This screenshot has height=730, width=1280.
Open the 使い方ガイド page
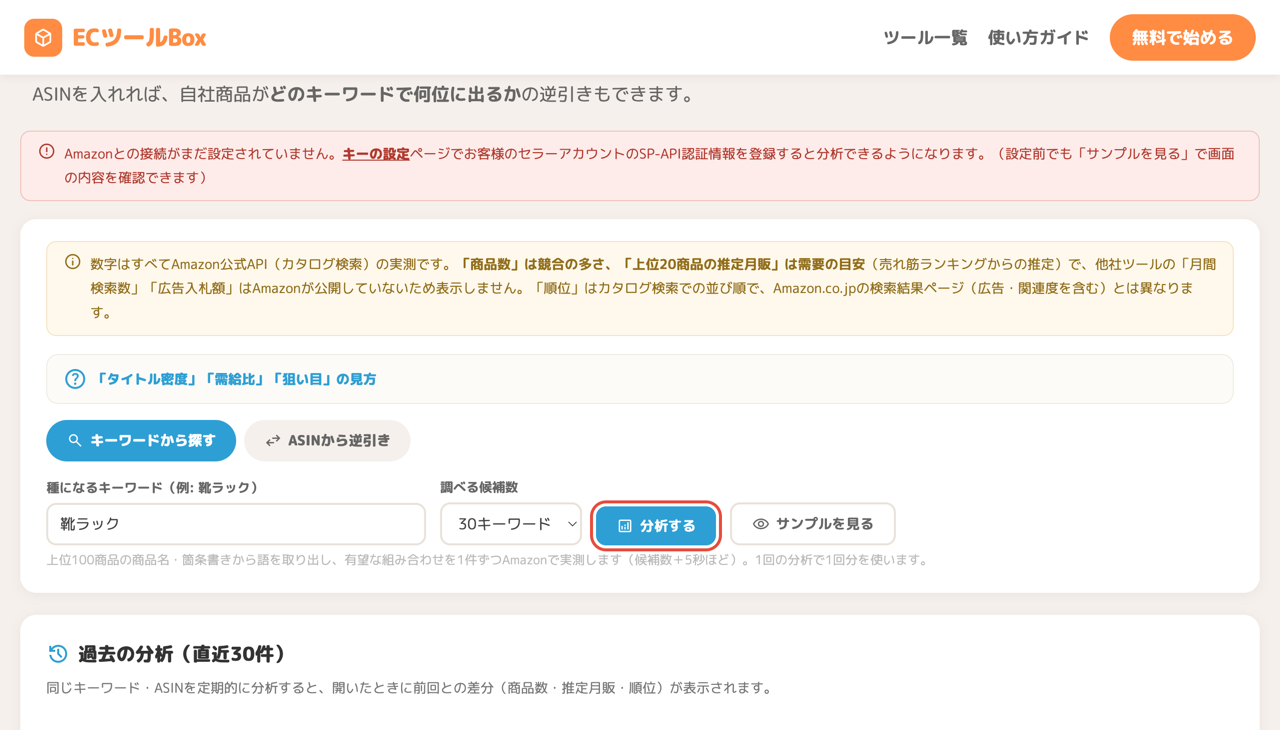tap(1038, 38)
